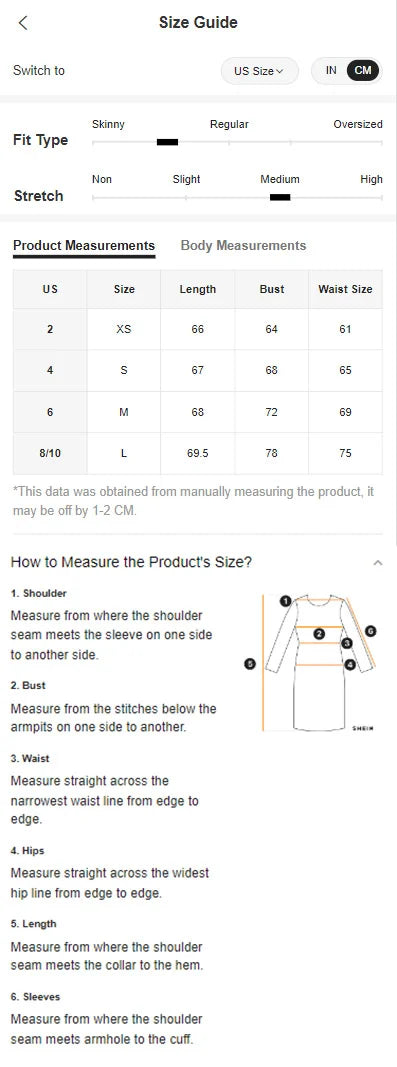Collapse the How to Measure section chevron

[378, 563]
